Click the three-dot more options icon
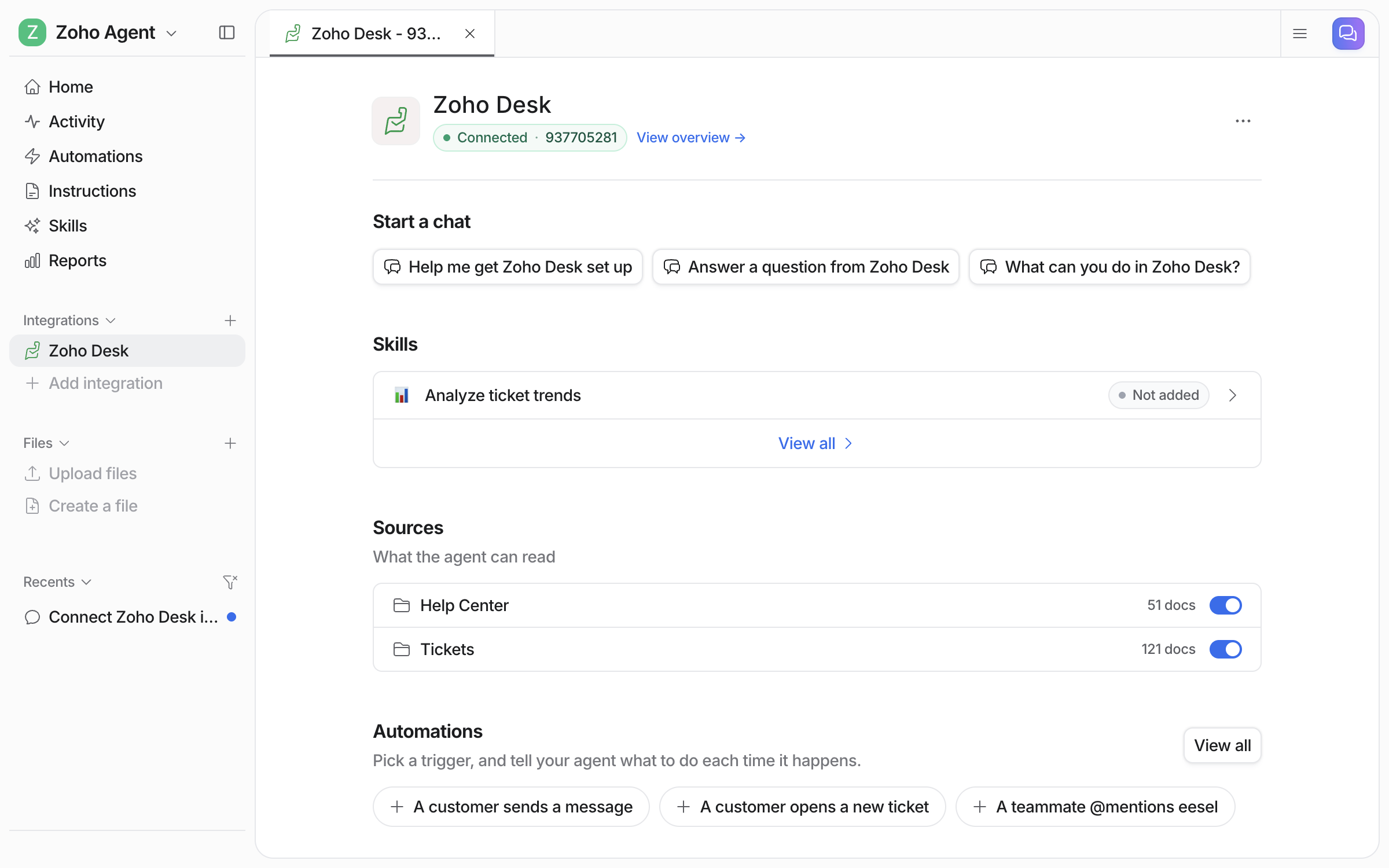The width and height of the screenshot is (1389, 868). [x=1243, y=121]
